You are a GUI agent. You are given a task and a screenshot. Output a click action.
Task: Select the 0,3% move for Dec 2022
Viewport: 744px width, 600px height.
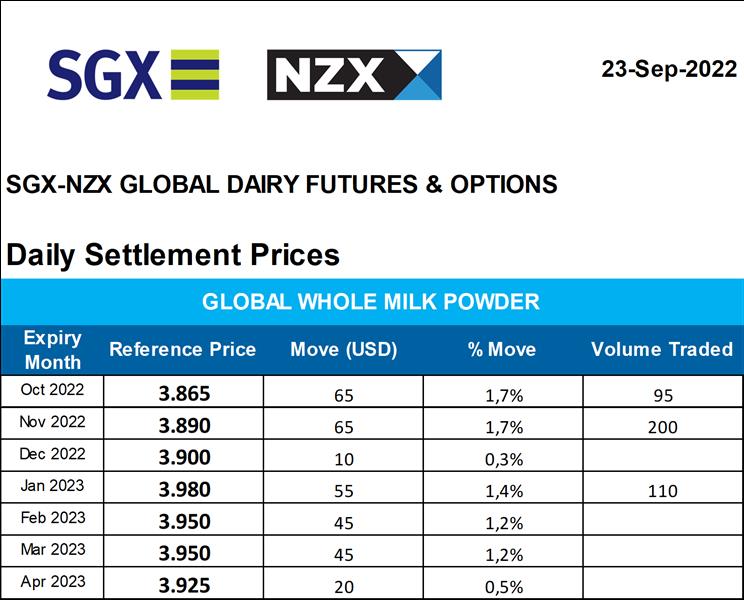[502, 459]
